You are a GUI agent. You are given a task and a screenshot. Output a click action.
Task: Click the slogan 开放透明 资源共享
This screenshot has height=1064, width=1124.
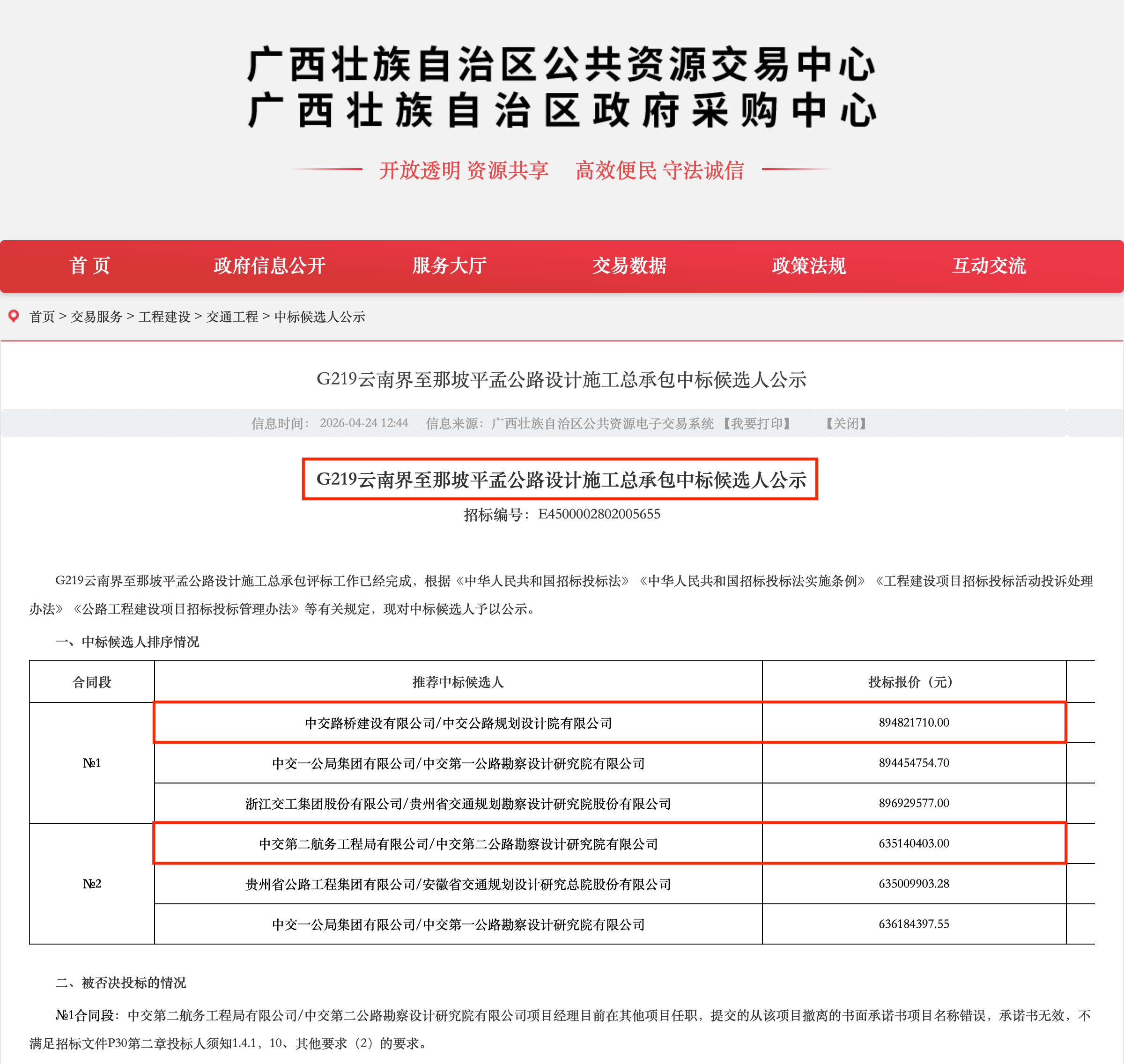point(464,170)
